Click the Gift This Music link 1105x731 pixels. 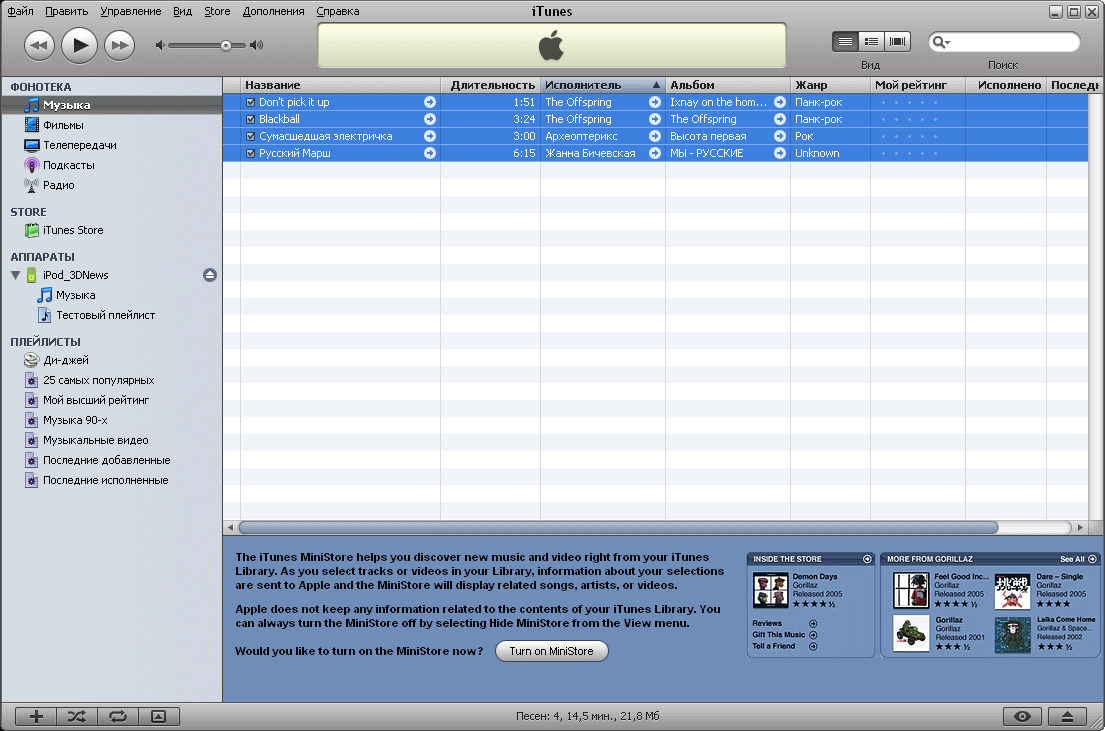point(778,634)
